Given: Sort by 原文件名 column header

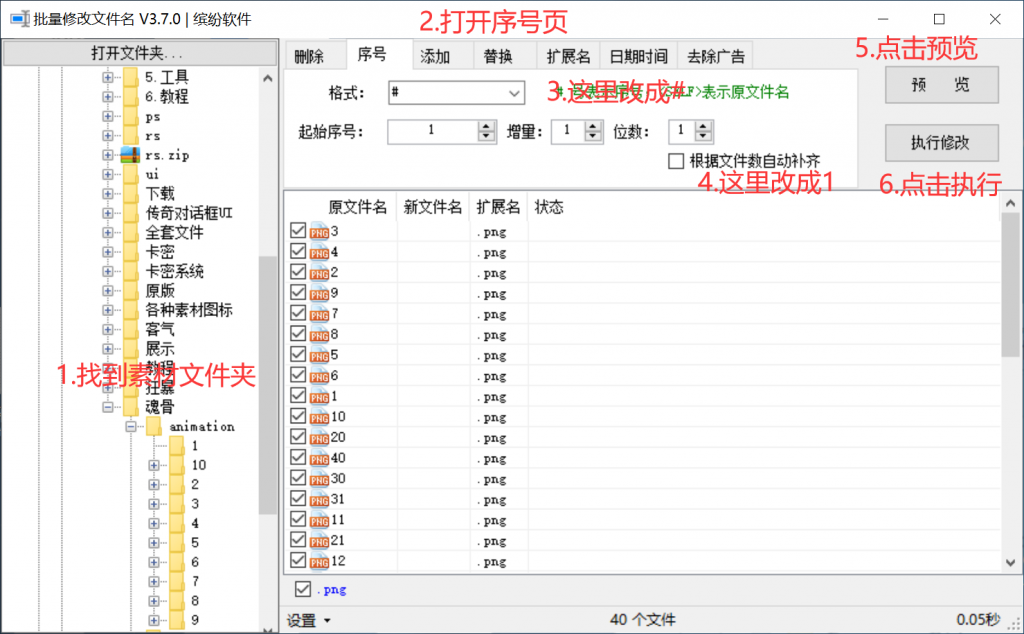Looking at the screenshot, I should click(x=357, y=207).
